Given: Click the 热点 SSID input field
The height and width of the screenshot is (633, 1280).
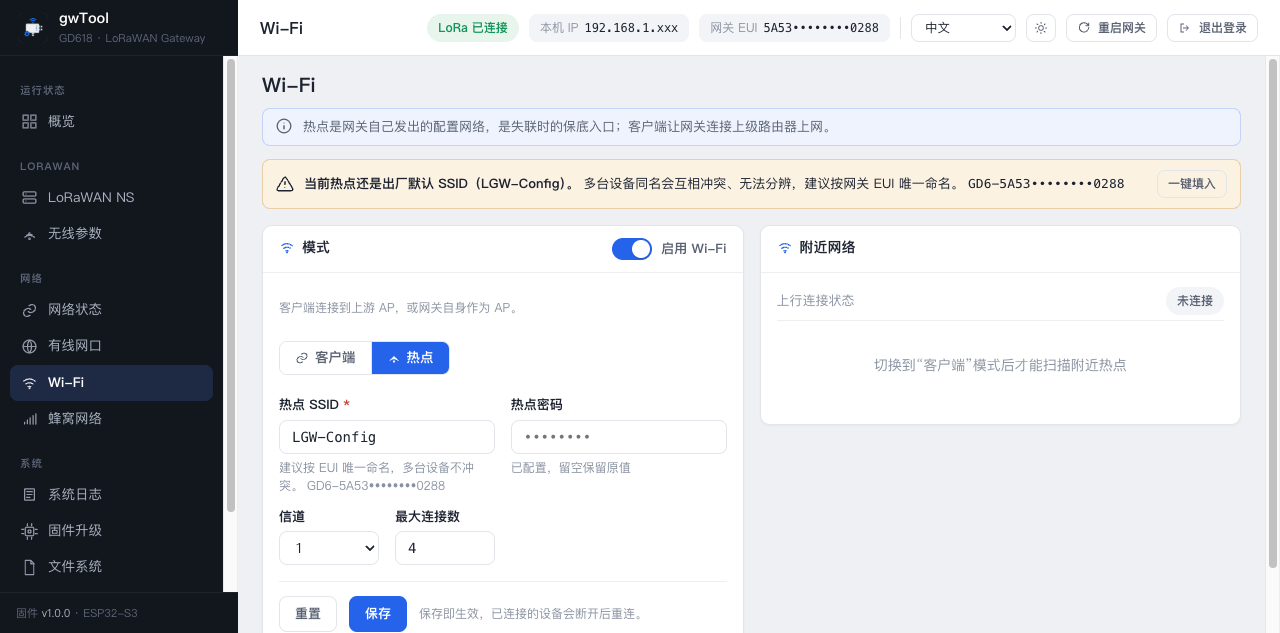Looking at the screenshot, I should [x=387, y=437].
